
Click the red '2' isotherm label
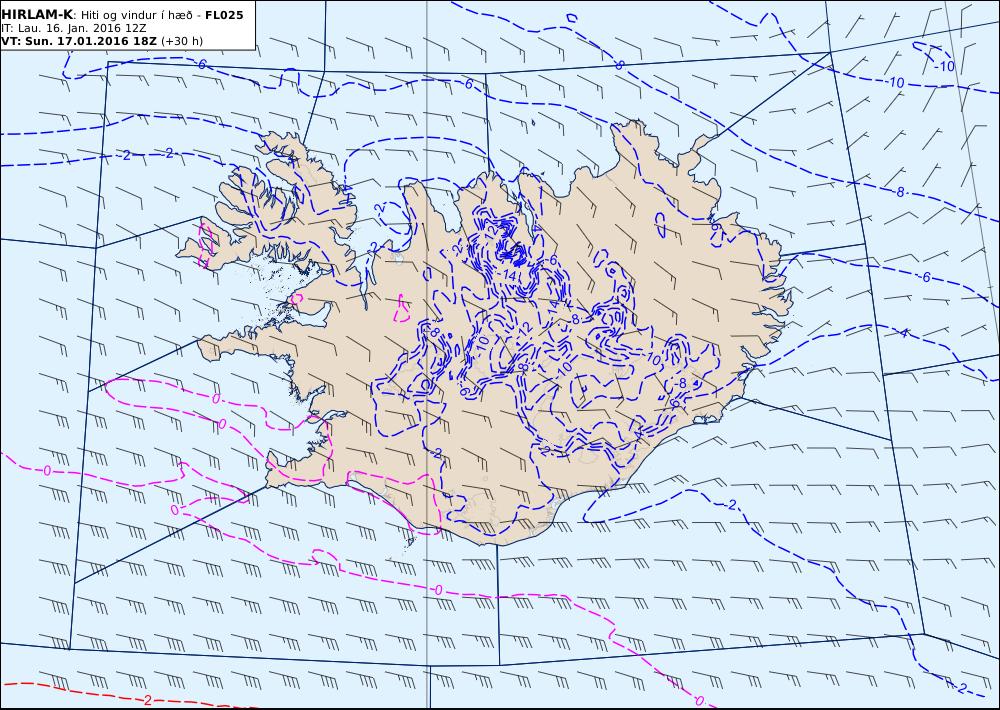pos(148,700)
